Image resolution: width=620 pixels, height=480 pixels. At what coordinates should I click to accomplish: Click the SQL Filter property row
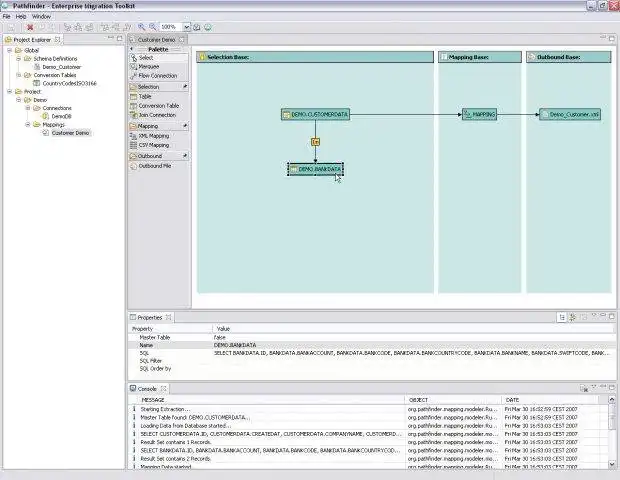[371, 361]
